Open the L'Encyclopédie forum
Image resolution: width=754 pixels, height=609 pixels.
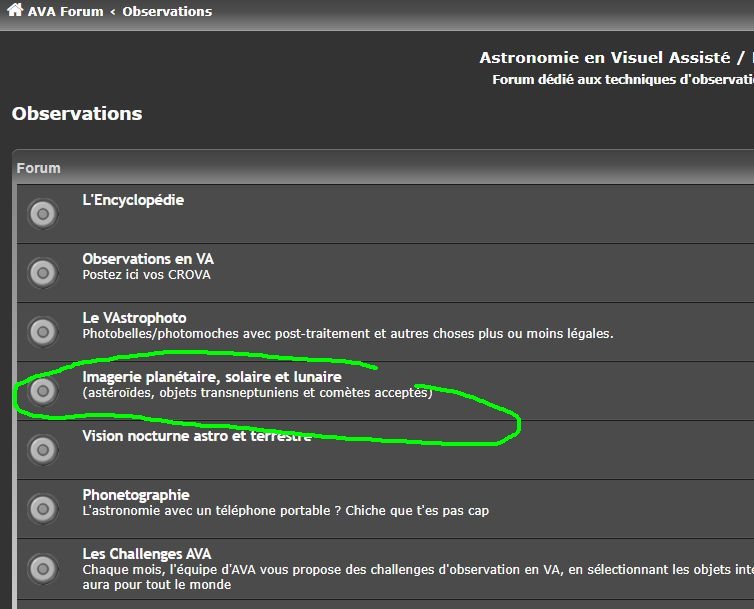pos(133,200)
